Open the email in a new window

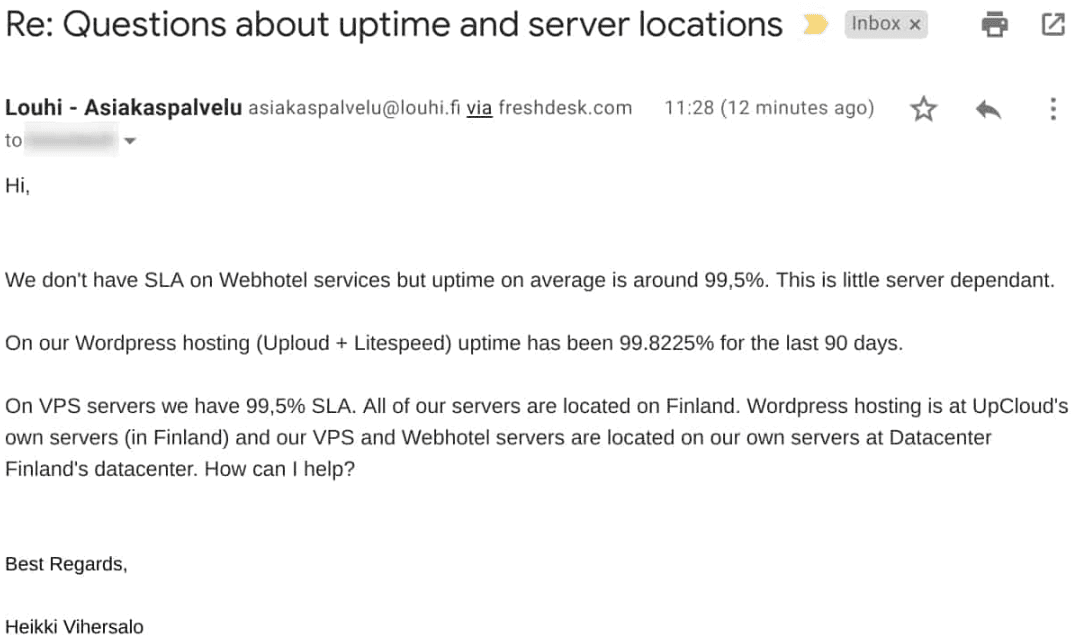pos(1052,25)
